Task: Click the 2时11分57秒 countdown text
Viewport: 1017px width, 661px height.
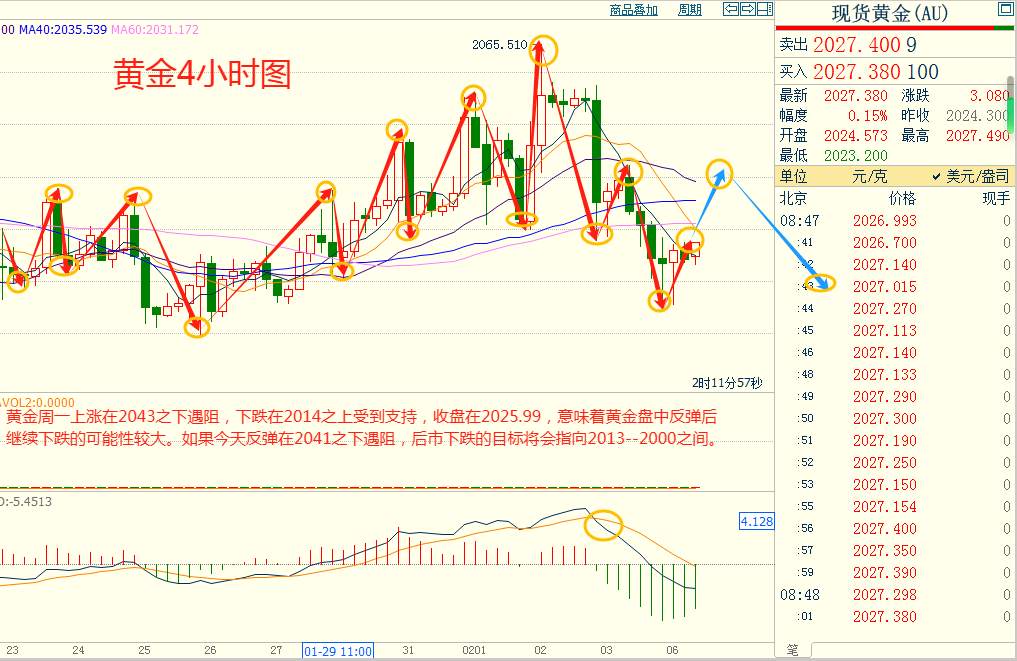Action: tap(727, 383)
